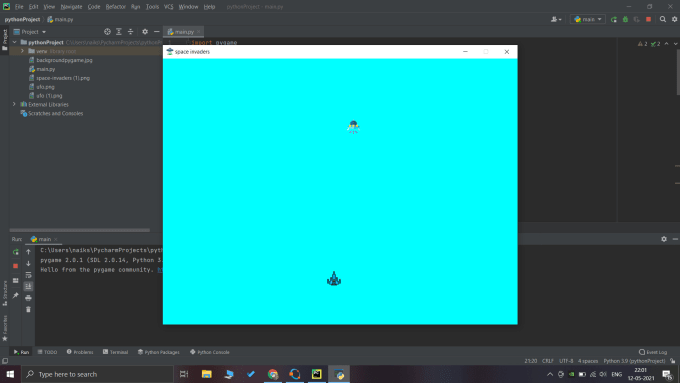Viewport: 680px width, 383px height.
Task: Stop process with red square in Run panel
Action: 16,266
